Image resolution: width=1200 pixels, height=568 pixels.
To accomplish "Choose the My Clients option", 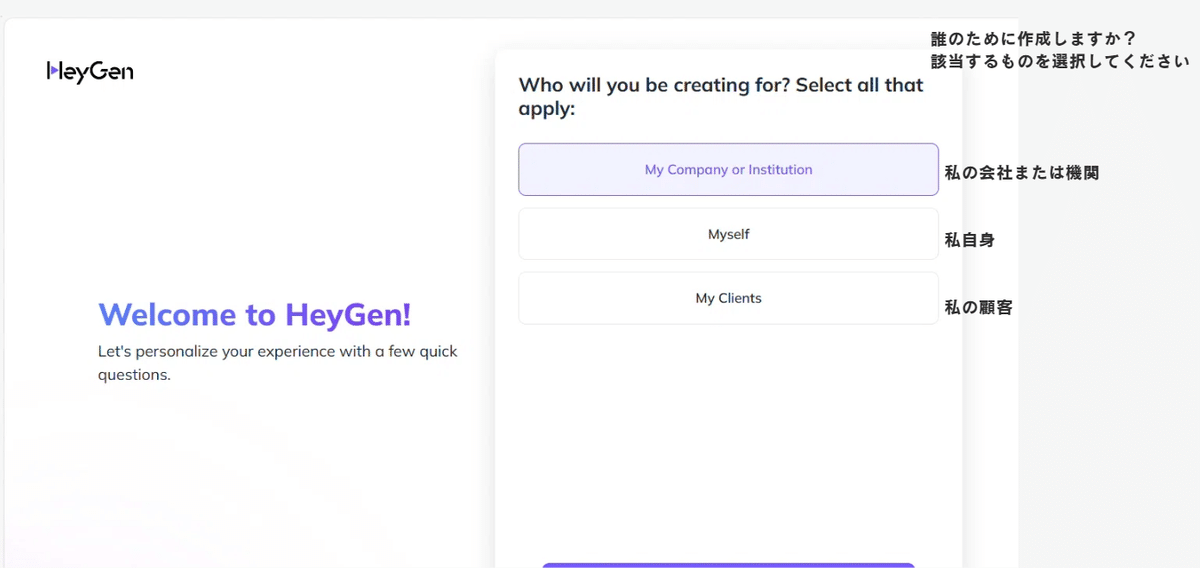I will (x=728, y=298).
